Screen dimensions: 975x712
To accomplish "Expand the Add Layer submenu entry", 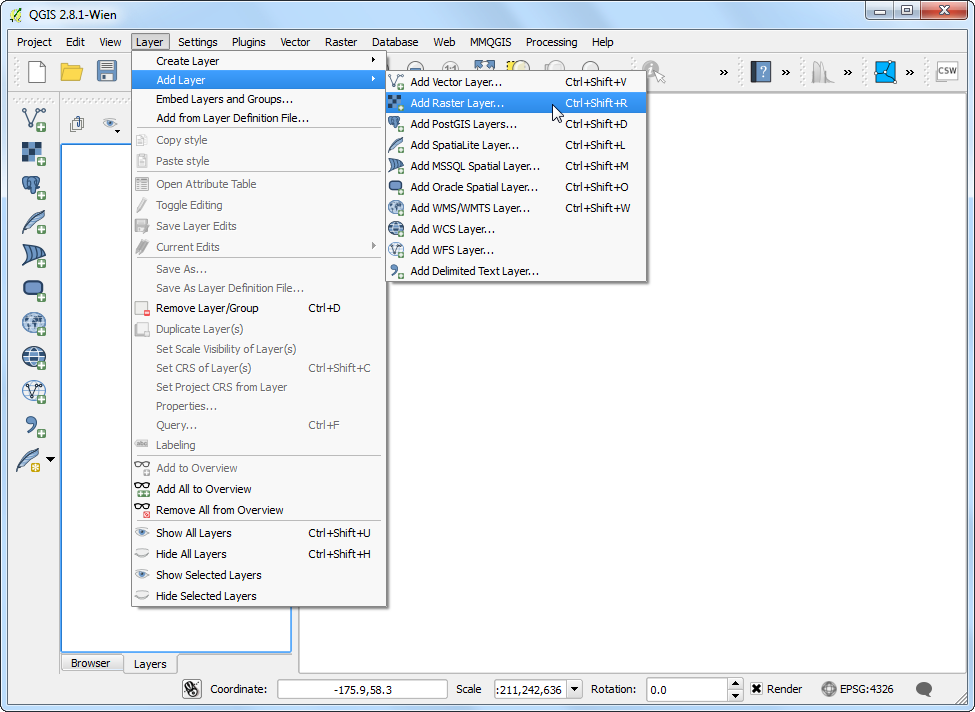I will tap(259, 80).
